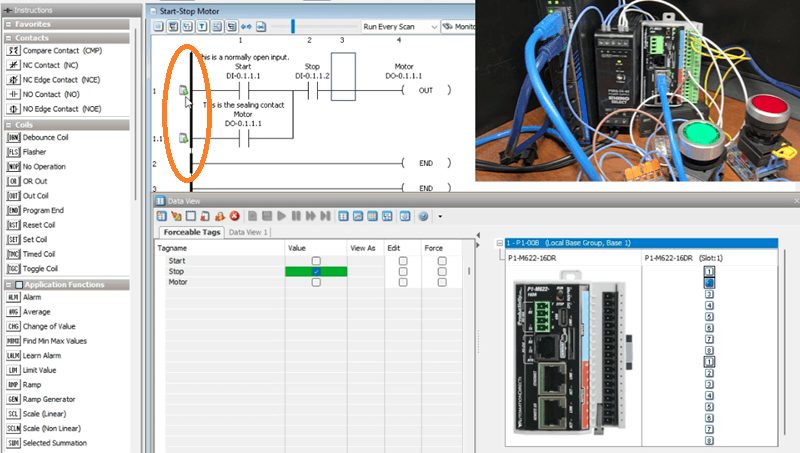Collapse the Contacts instruction group
The image size is (800, 453).
click(x=8, y=37)
